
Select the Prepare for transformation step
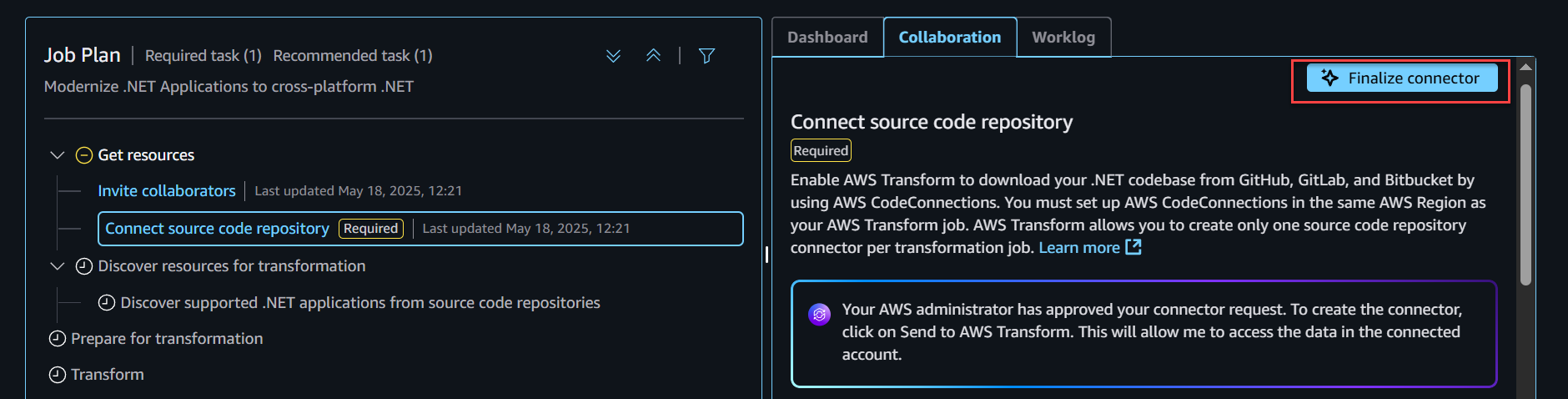[167, 339]
